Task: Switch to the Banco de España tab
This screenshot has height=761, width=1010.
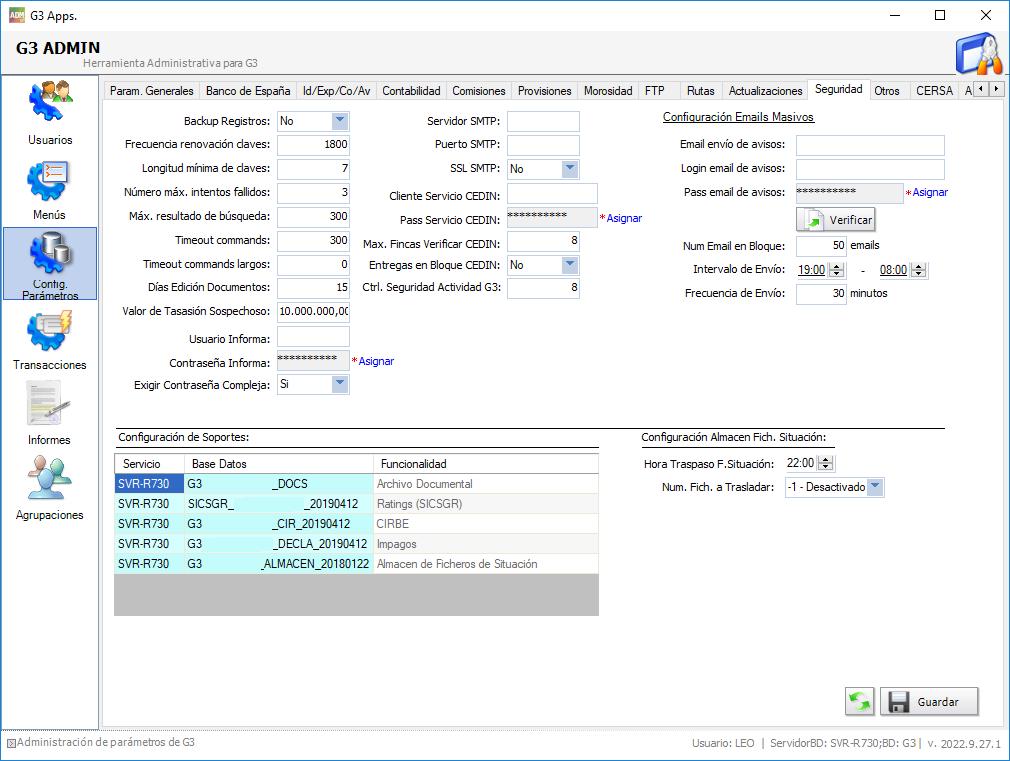Action: [248, 91]
